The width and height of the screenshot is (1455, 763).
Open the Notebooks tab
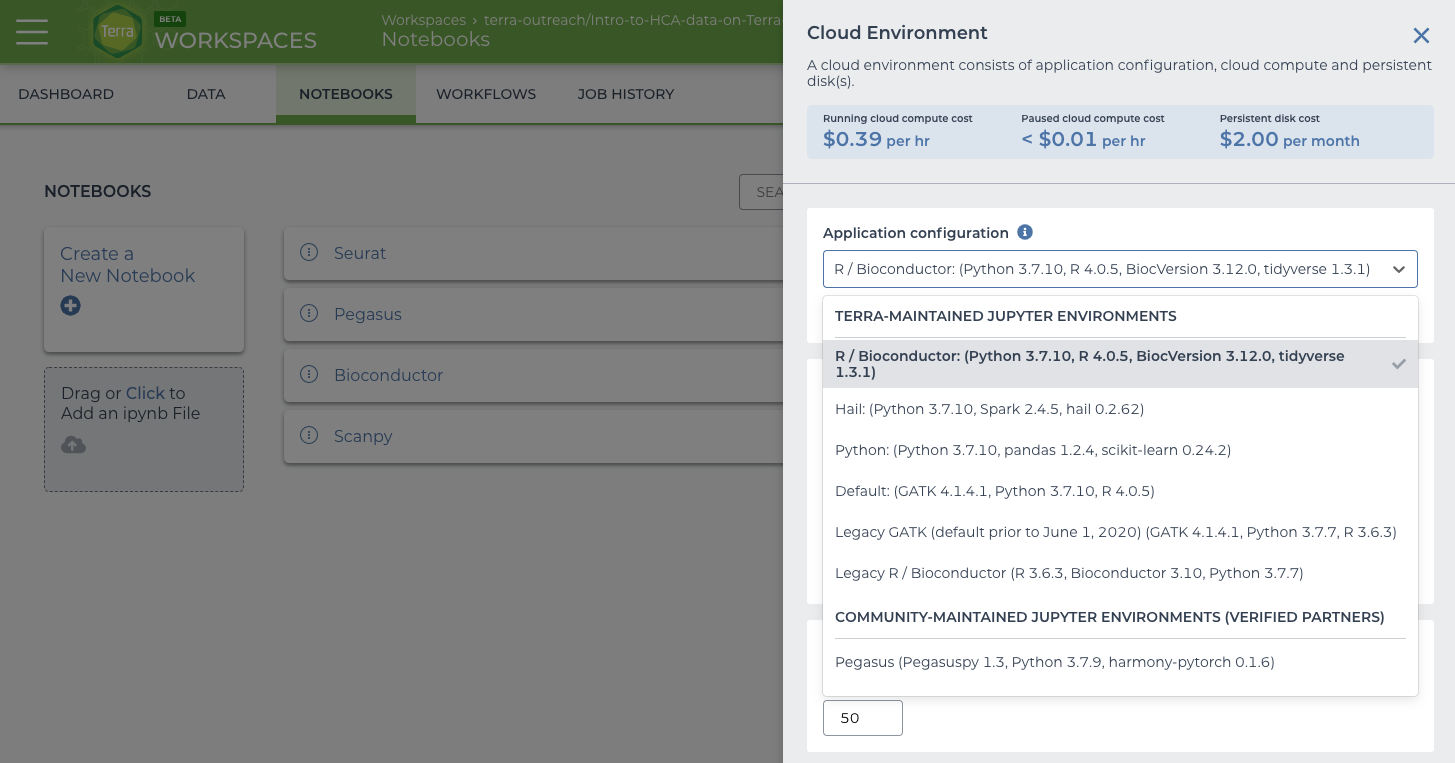pos(346,94)
